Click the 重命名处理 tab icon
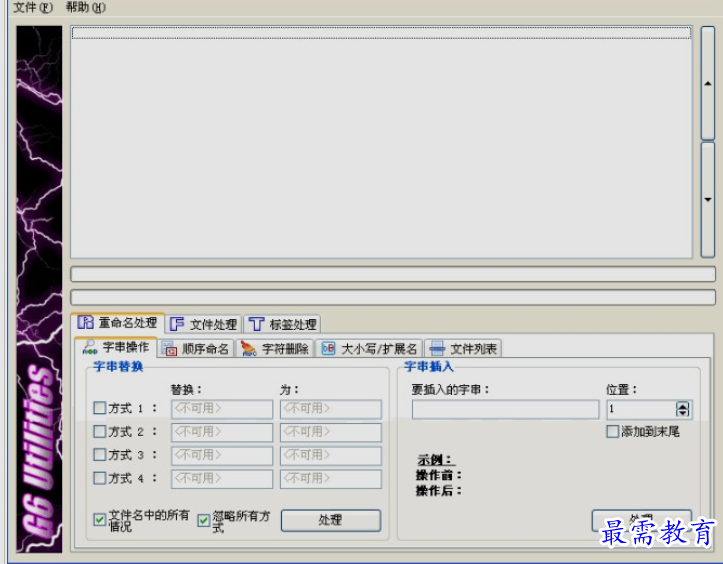723x564 pixels. [x=85, y=322]
